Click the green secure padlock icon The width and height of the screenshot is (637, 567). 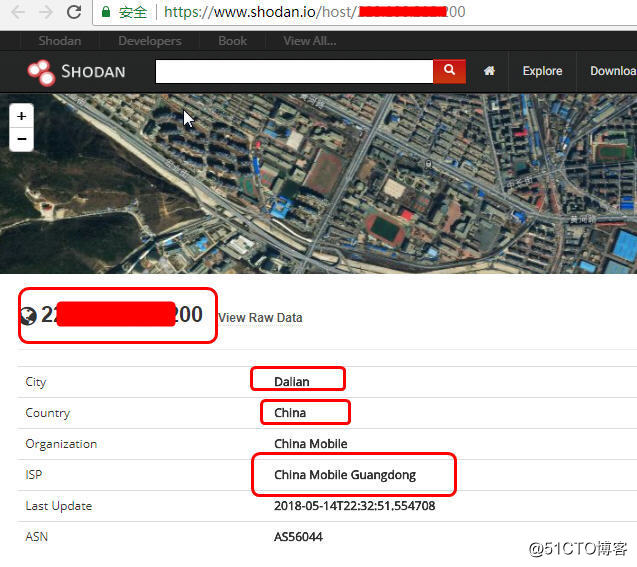pos(106,12)
